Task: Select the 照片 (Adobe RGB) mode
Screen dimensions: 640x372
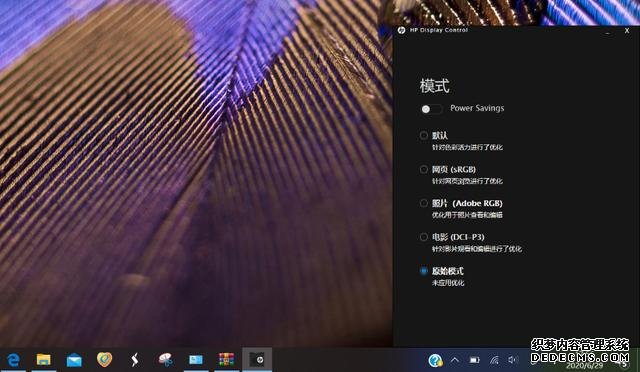Action: (x=424, y=203)
